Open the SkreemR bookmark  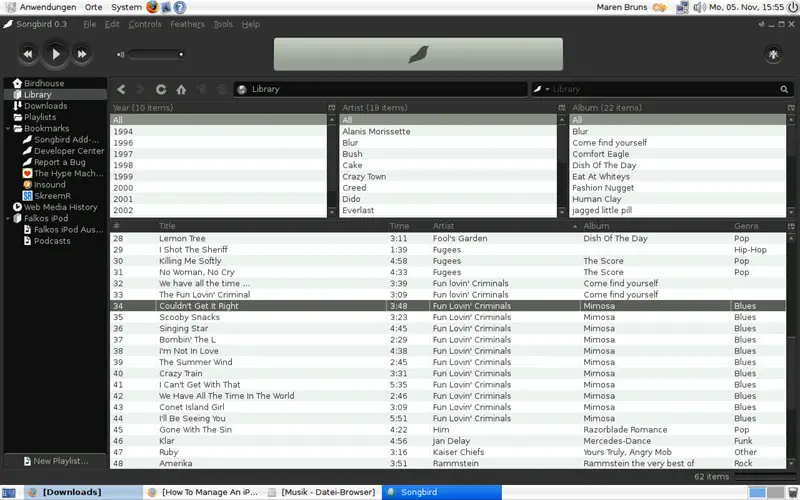(52, 195)
